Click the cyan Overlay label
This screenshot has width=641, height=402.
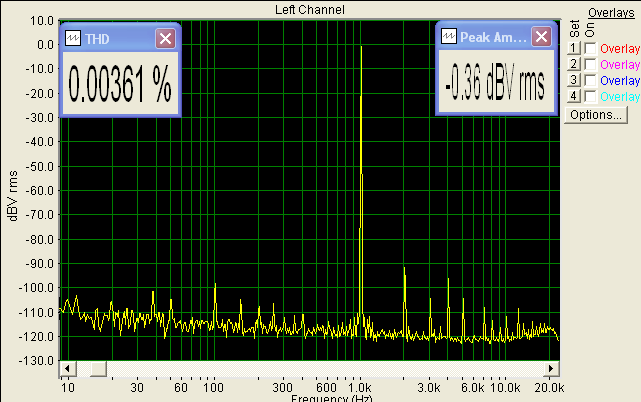click(x=620, y=97)
